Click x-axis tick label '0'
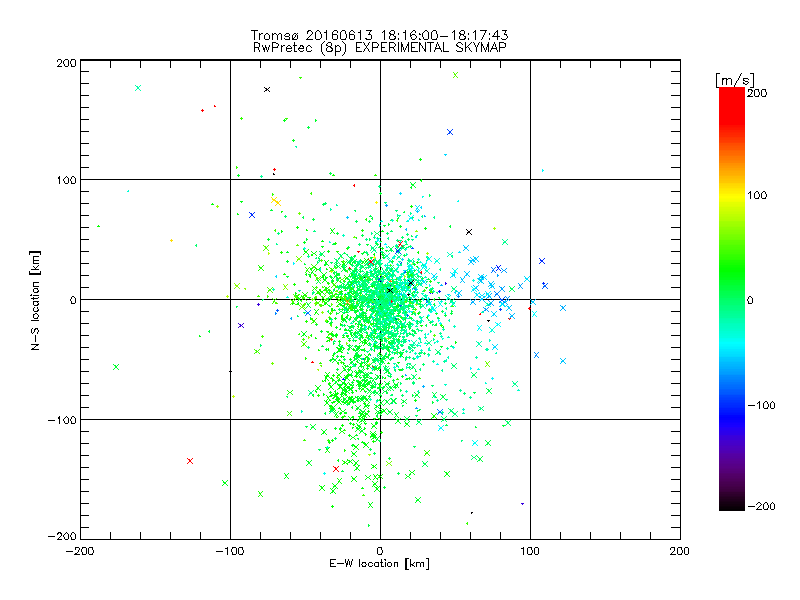The height and width of the screenshot is (600, 800). point(380,551)
